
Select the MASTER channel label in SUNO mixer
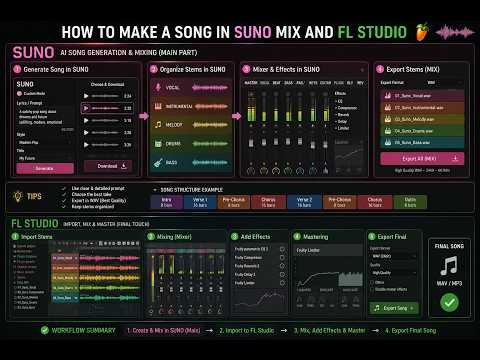pyautogui.click(x=251, y=83)
